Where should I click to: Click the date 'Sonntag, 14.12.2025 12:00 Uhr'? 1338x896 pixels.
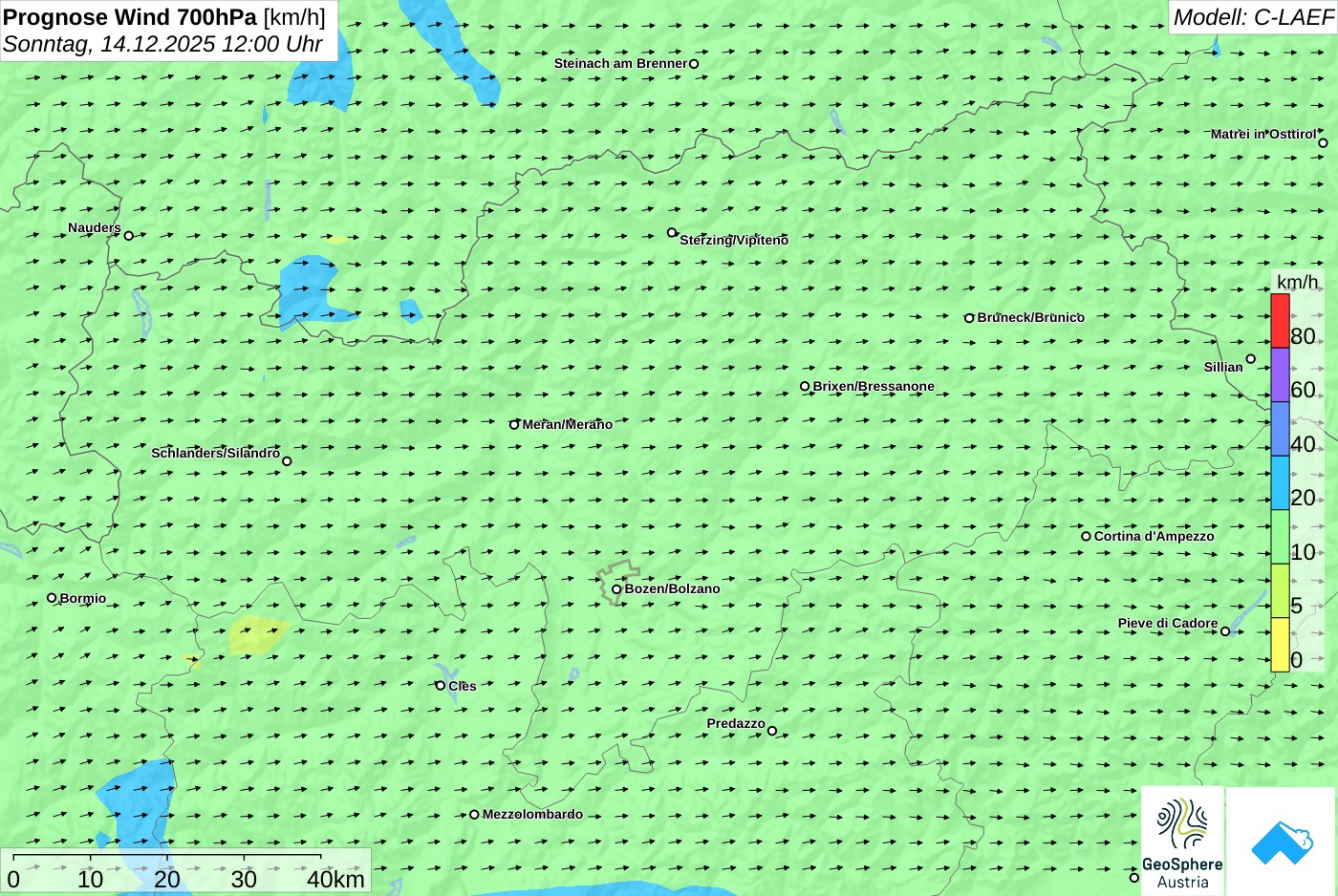tap(162, 44)
